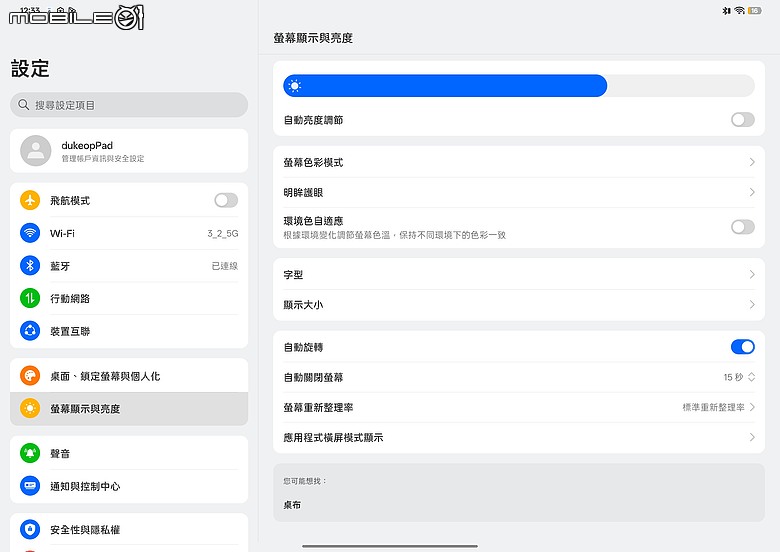Open the 桌布 wallpaper suggestion link
The image size is (780, 552).
click(292, 505)
